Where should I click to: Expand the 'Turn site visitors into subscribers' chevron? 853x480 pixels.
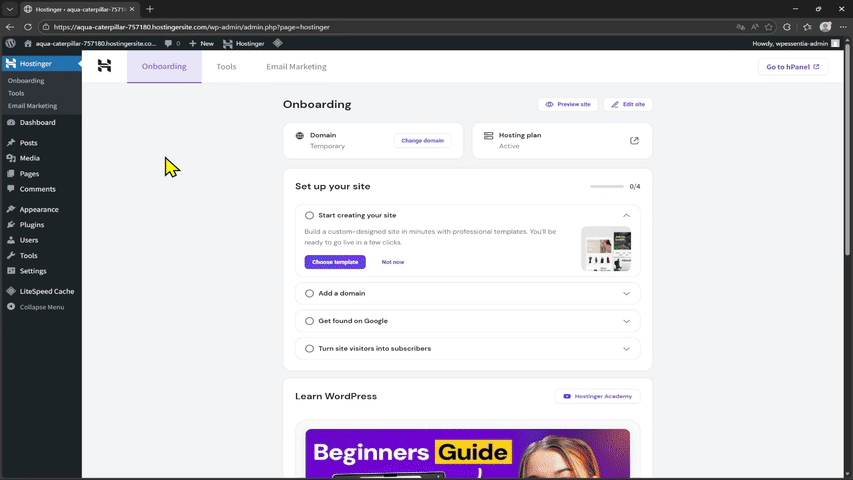pyautogui.click(x=626, y=349)
